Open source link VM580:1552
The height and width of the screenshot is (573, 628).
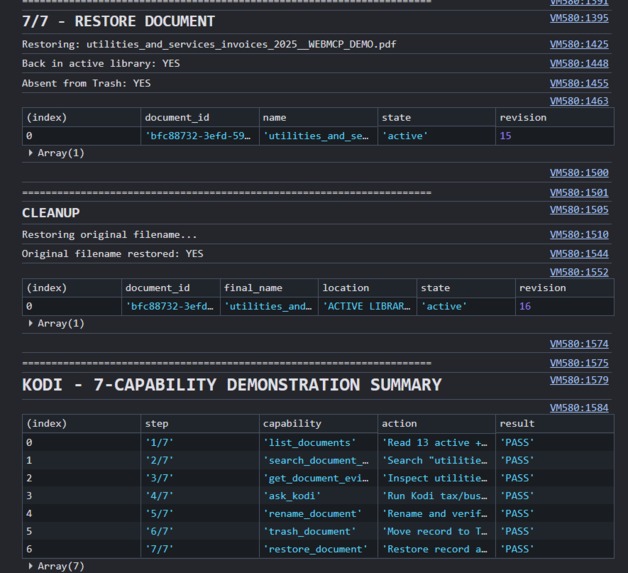(x=579, y=272)
